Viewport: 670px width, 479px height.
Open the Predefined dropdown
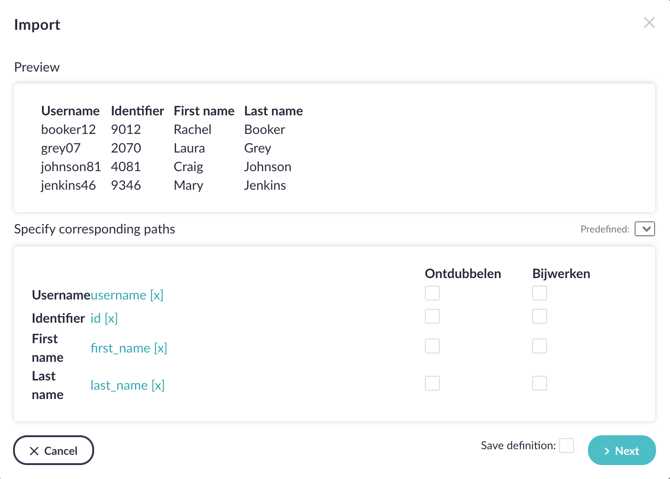pos(645,229)
